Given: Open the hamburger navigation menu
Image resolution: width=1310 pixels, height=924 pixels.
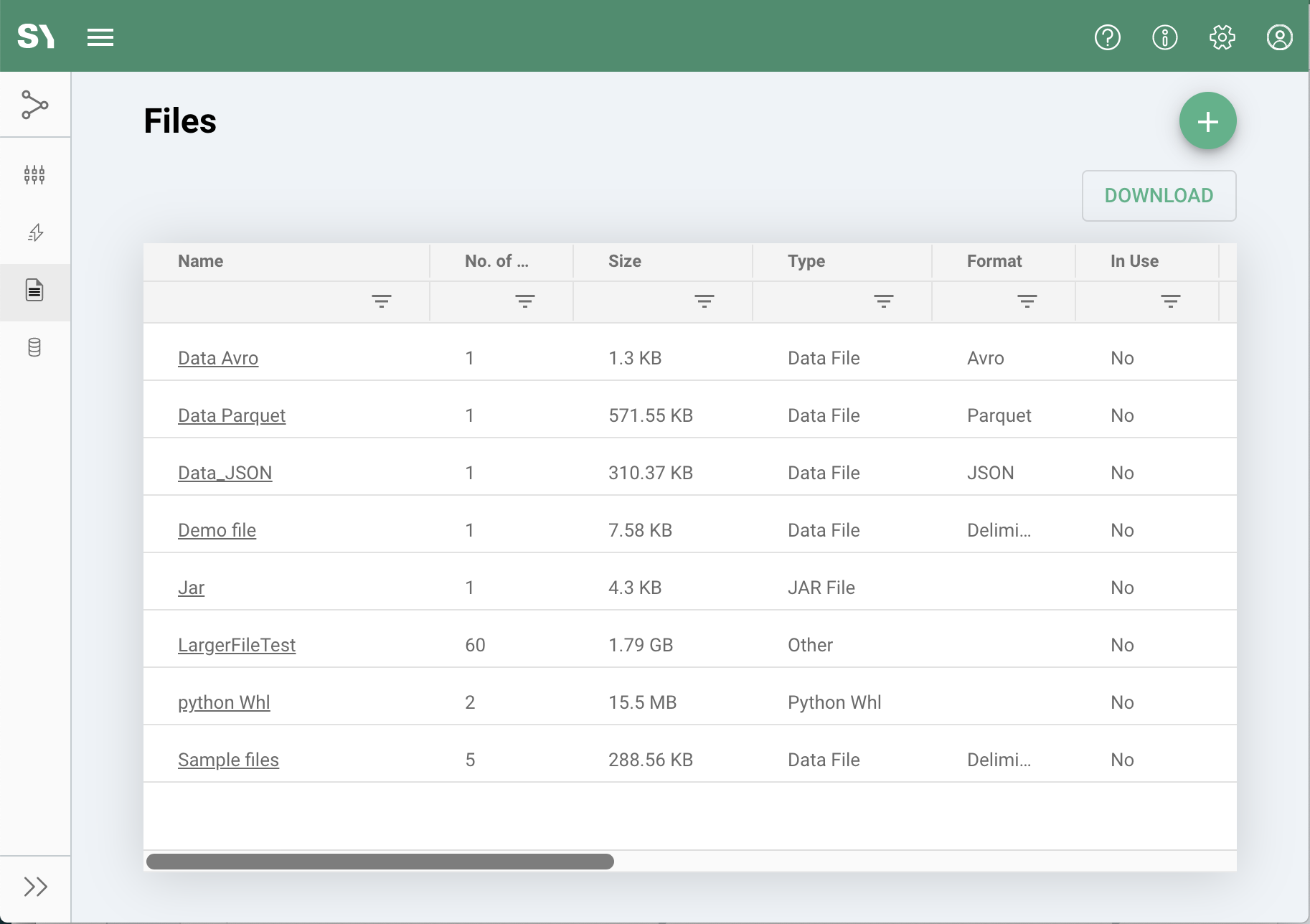Looking at the screenshot, I should pos(100,37).
